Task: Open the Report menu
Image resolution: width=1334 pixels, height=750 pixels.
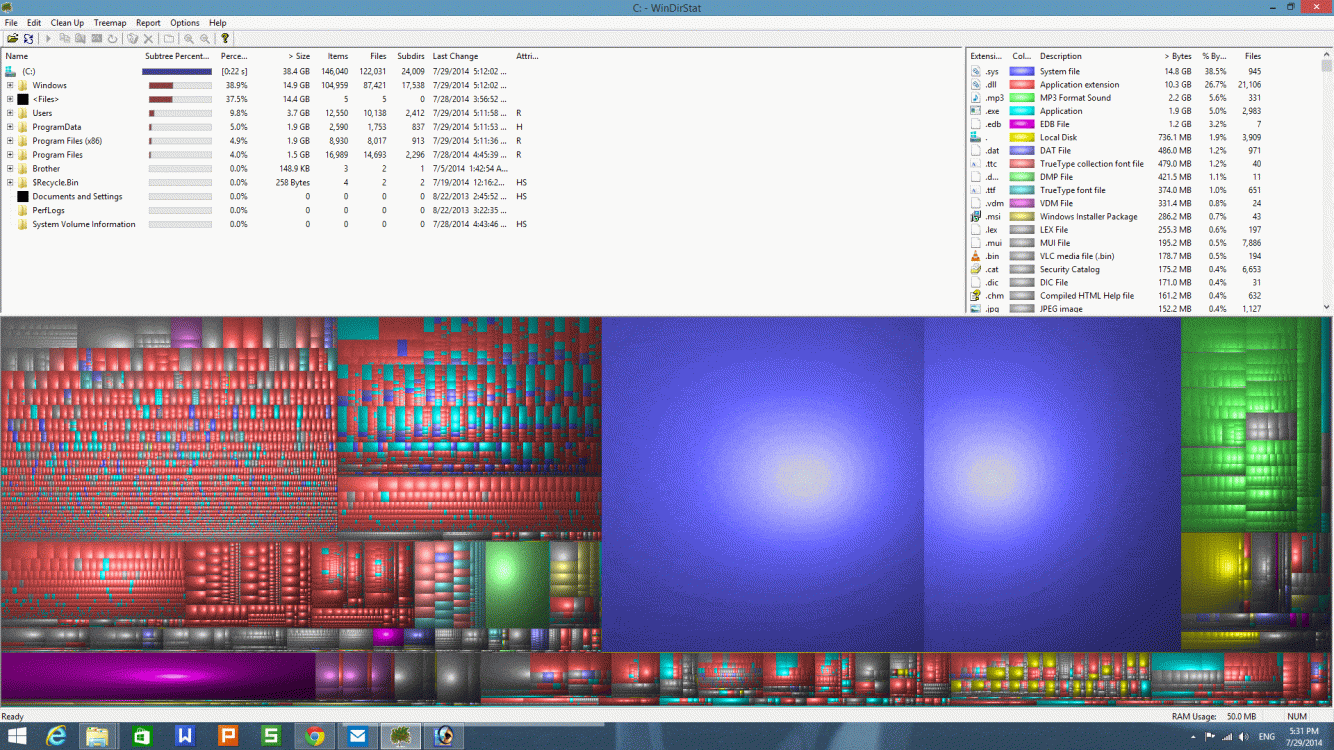Action: (148, 22)
